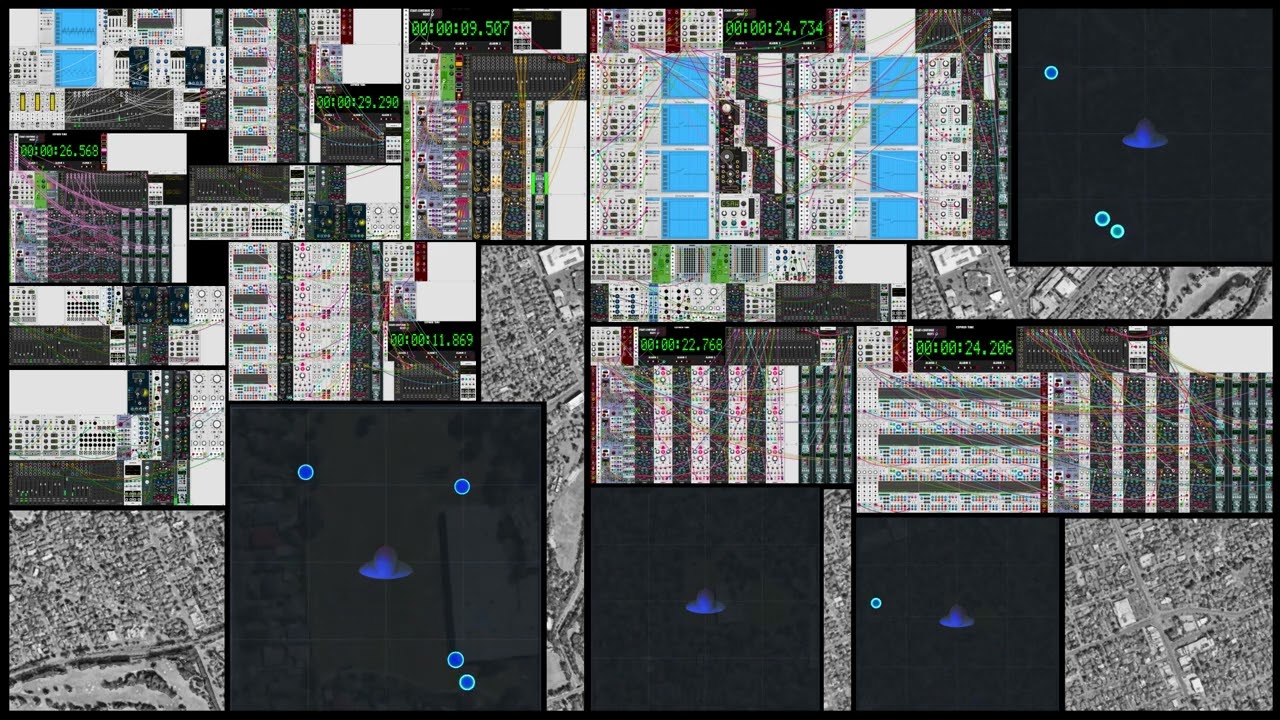The width and height of the screenshot is (1280, 720).
Task: Select the blue cone in the upper-right dark panel
Action: [x=1145, y=136]
